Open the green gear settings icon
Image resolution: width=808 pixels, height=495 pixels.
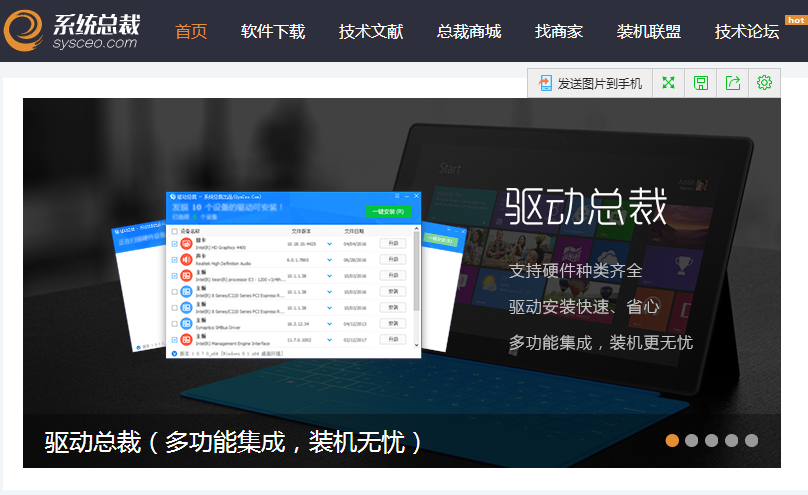tap(764, 82)
